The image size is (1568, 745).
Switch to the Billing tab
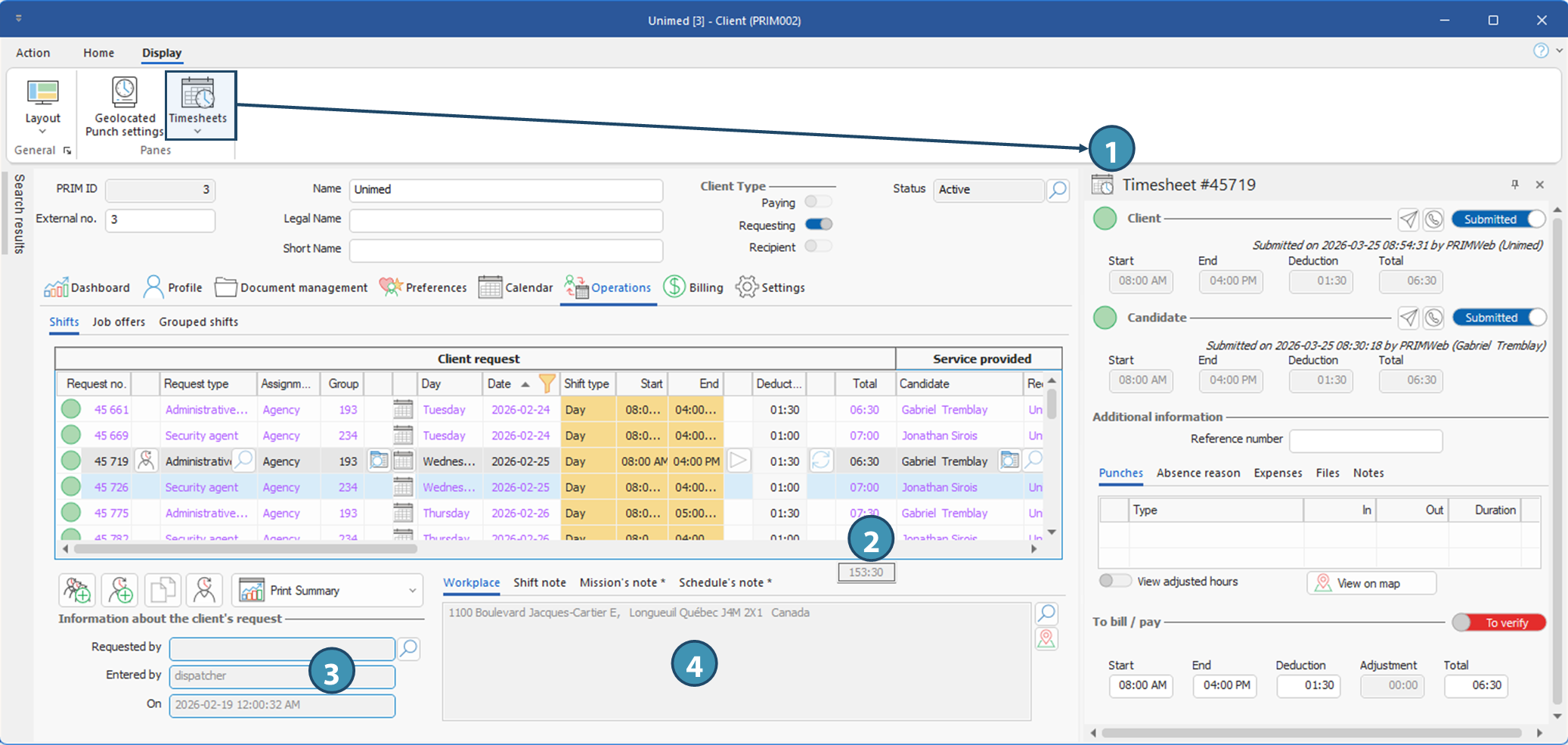pyautogui.click(x=693, y=287)
